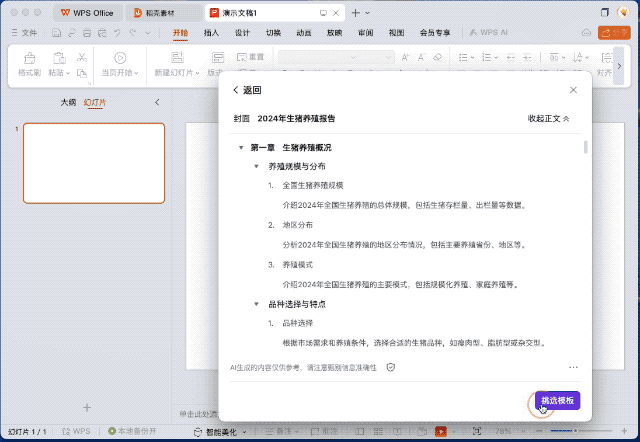Click the shield icon beside AI disclaimer

391,367
